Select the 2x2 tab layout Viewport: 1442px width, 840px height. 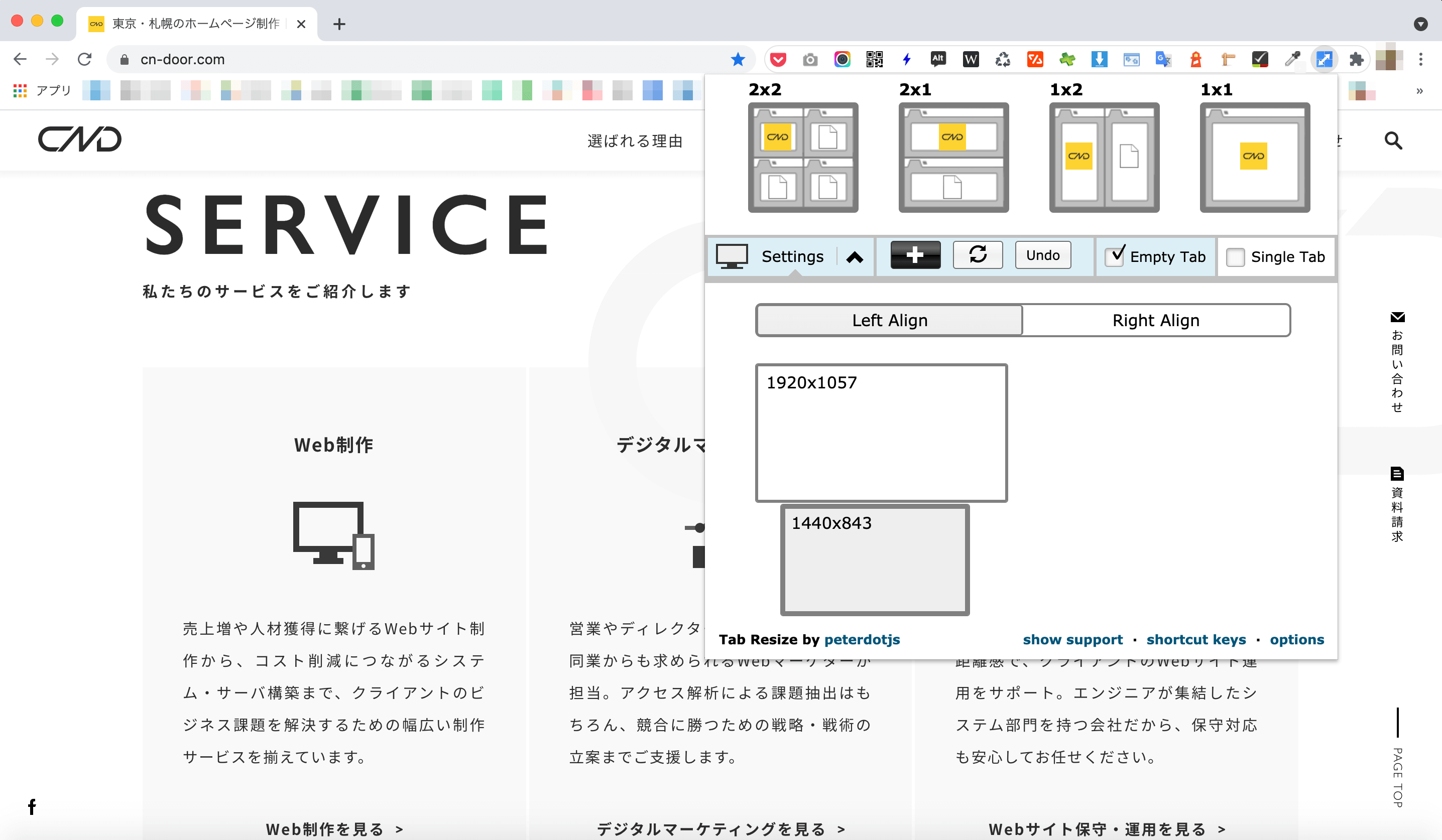pos(803,157)
